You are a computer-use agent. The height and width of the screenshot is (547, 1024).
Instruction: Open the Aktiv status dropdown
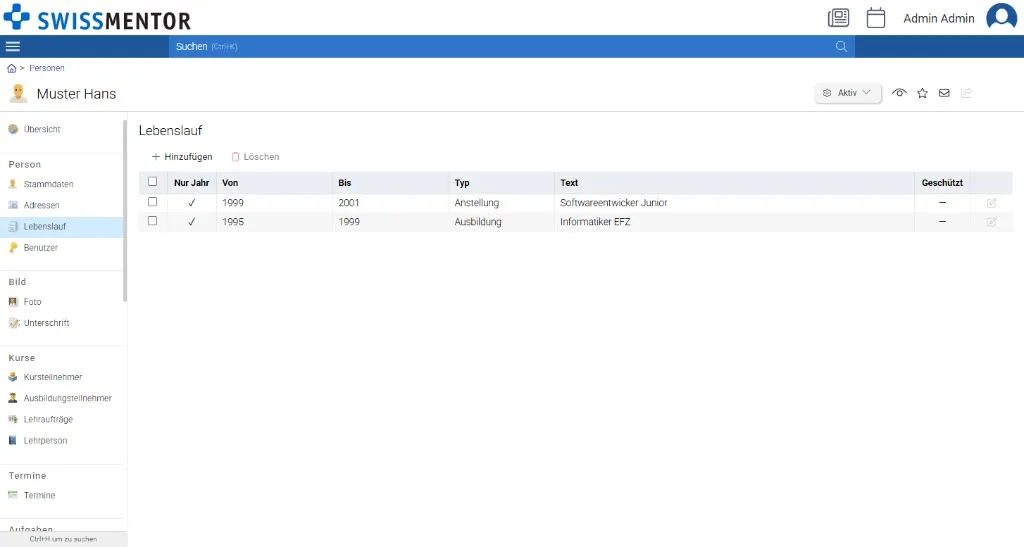(x=848, y=93)
